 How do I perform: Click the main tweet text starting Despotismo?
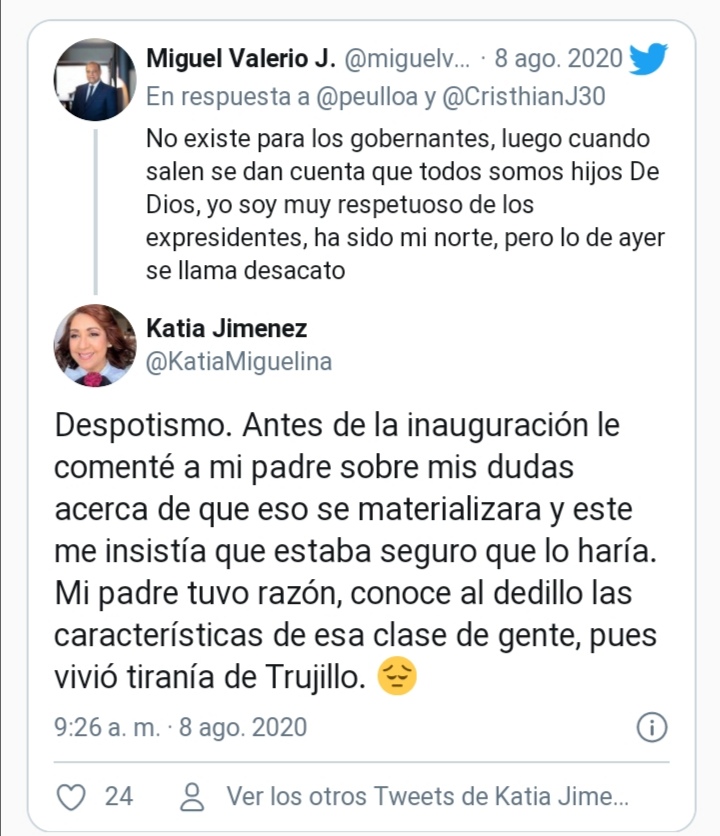click(350, 552)
